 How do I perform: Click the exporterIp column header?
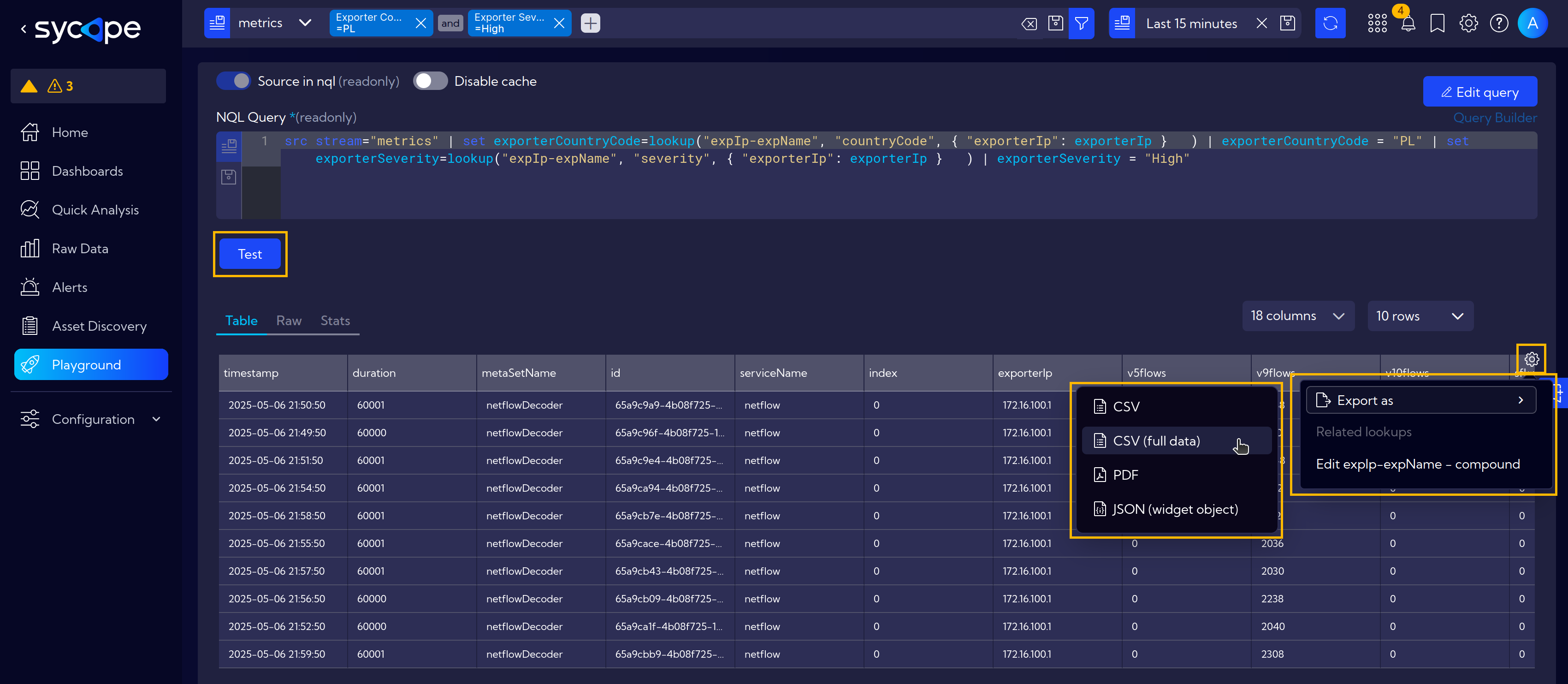(x=1057, y=373)
